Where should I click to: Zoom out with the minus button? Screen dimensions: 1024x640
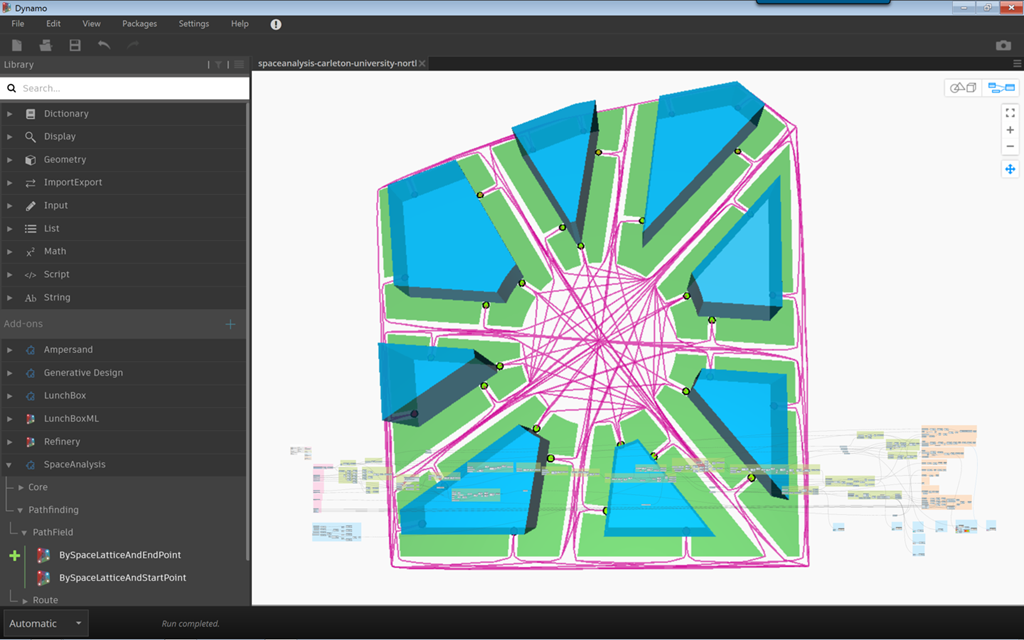(1010, 147)
